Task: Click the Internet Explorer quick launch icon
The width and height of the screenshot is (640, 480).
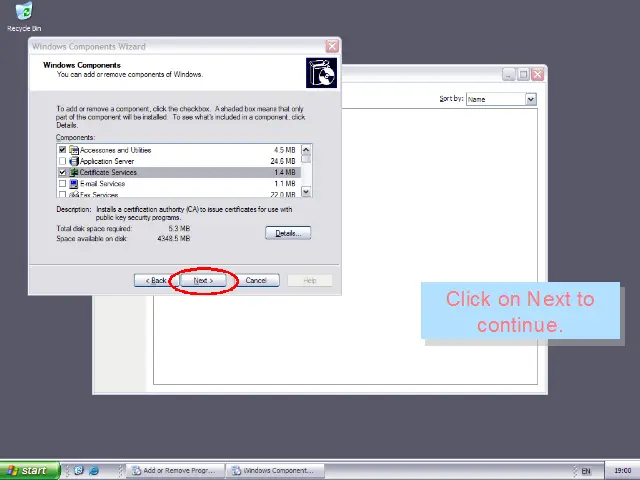Action: pos(93,470)
